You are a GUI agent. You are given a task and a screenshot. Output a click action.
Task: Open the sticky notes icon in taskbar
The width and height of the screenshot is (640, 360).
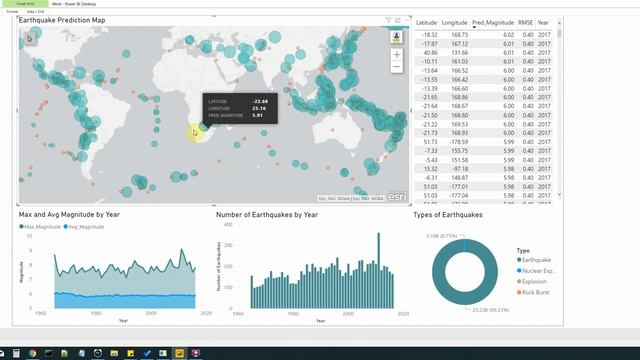click(131, 353)
